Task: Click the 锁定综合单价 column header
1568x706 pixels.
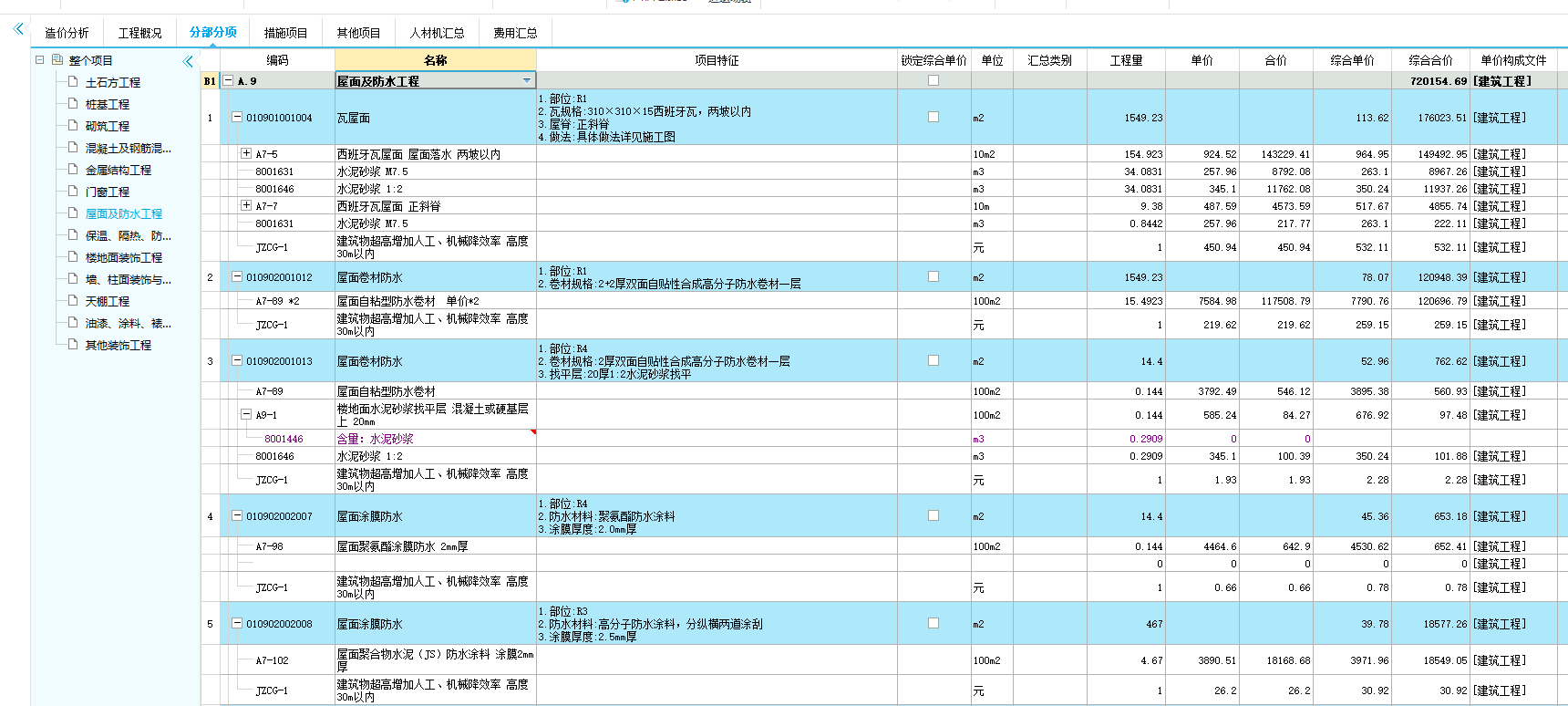Action: 934,60
